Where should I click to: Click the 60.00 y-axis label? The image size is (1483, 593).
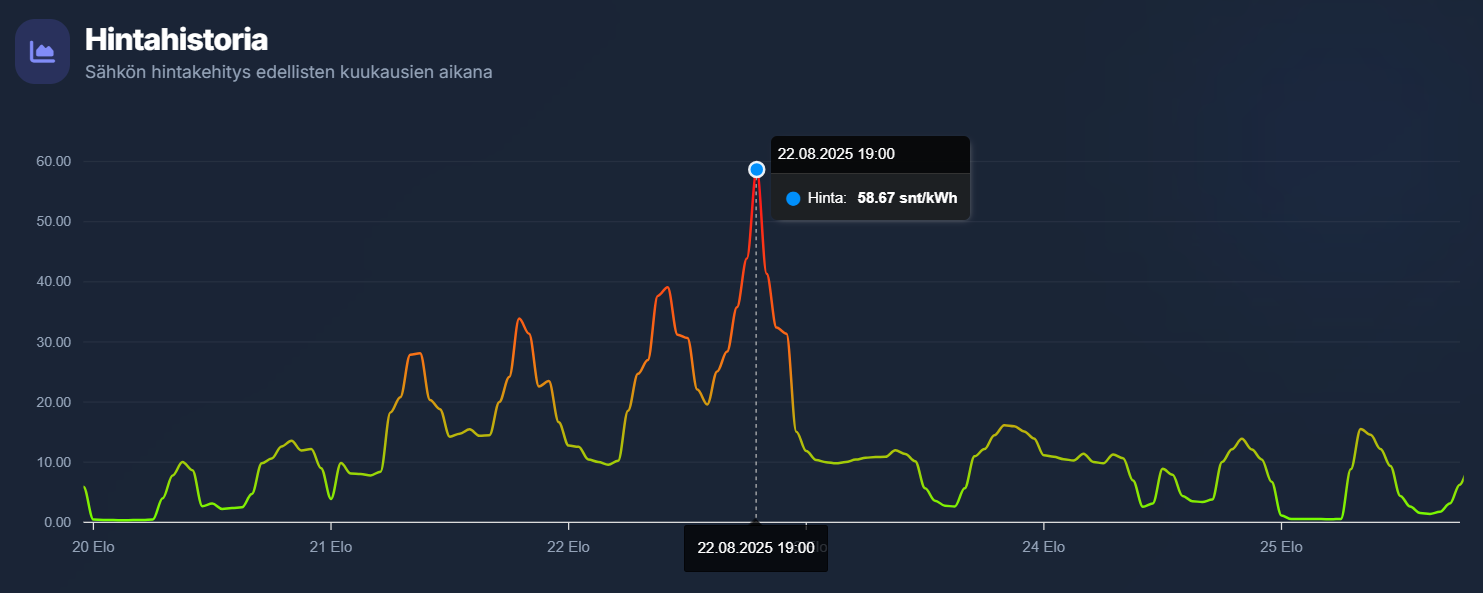coord(53,161)
